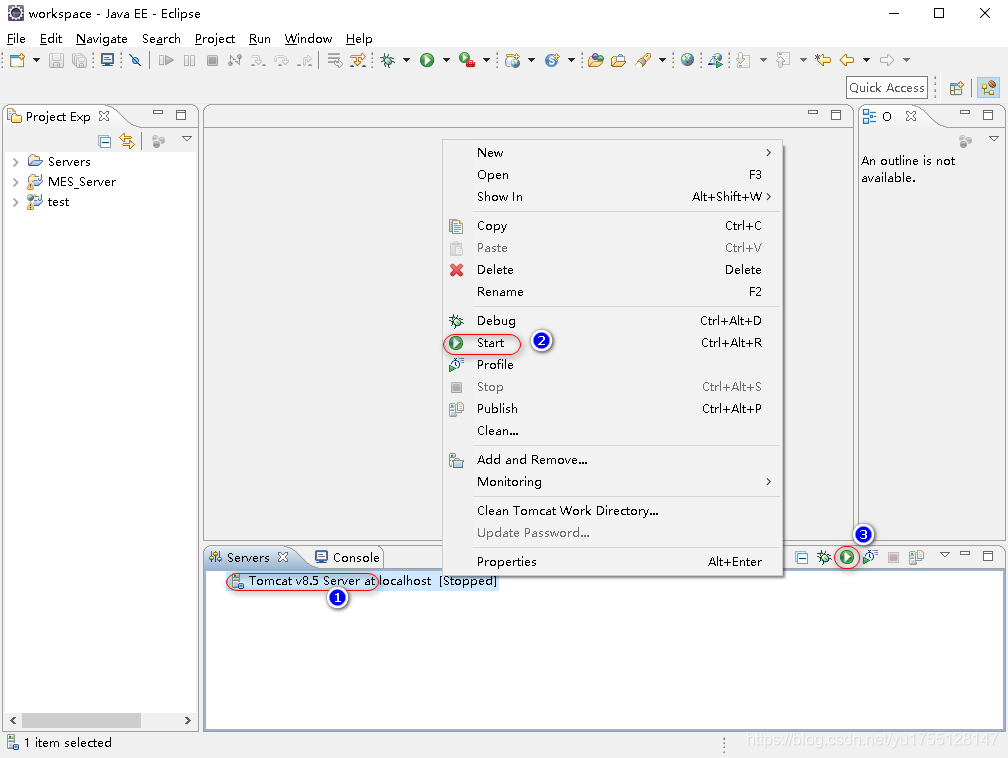Image resolution: width=1008 pixels, height=758 pixels.
Task: Click the main toolbar Debug bug icon
Action: click(388, 61)
